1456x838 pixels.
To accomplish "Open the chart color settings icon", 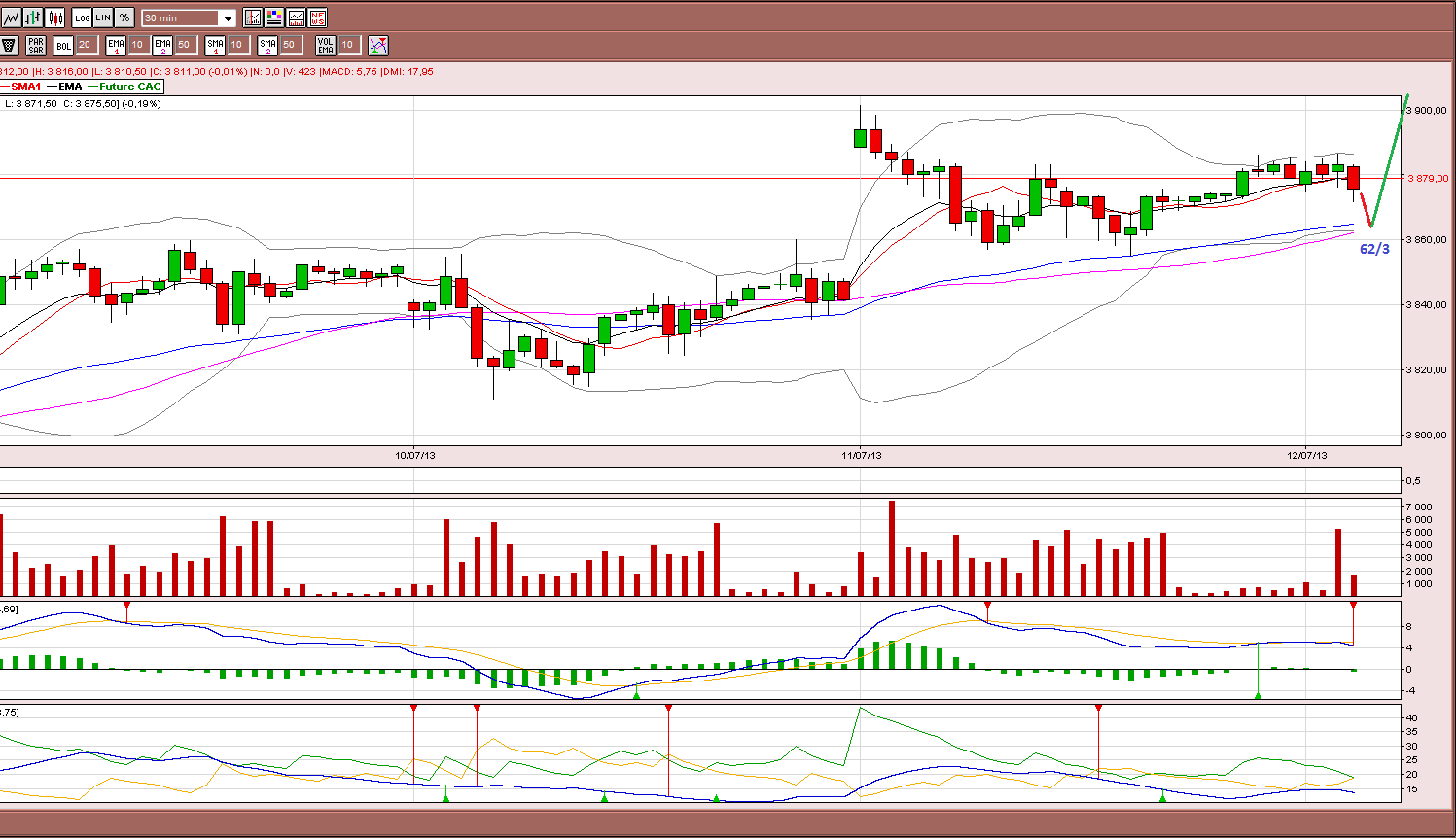I will [x=274, y=17].
